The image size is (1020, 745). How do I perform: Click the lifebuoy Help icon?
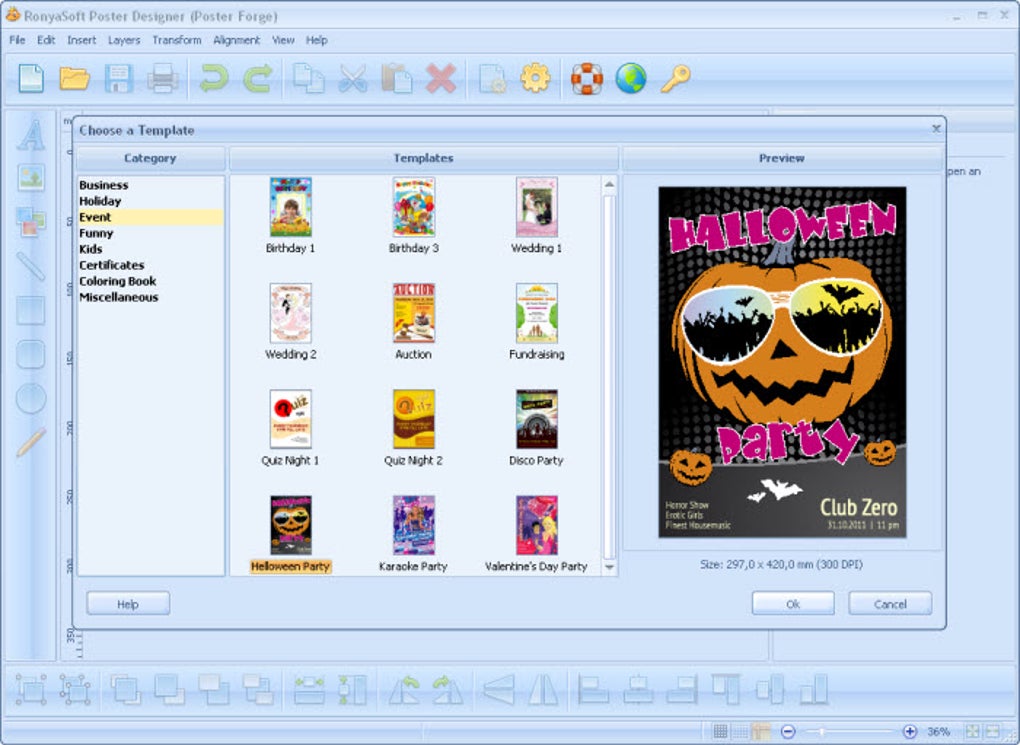pyautogui.click(x=587, y=79)
